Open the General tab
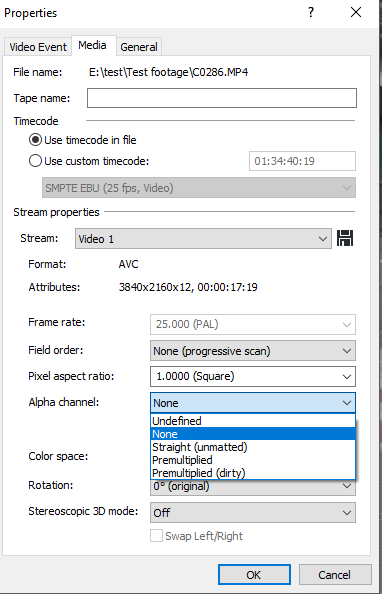 [139, 47]
